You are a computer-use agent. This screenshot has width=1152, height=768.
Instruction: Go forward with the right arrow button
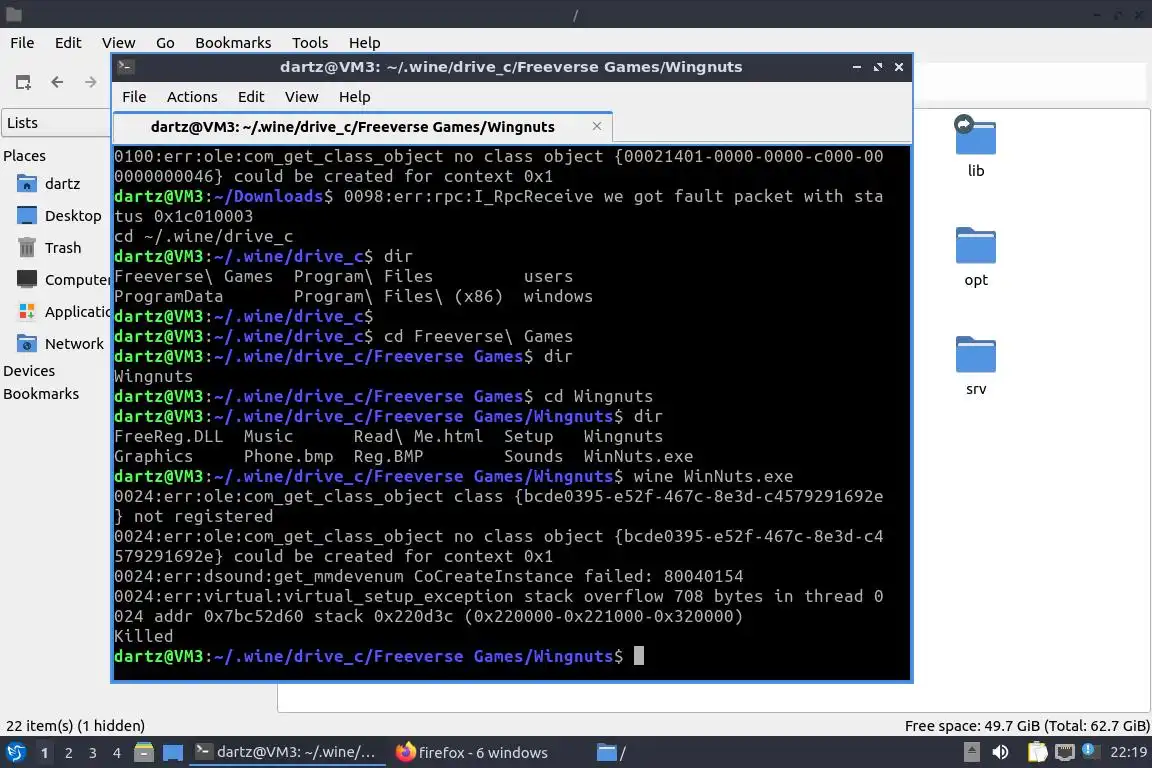(90, 82)
